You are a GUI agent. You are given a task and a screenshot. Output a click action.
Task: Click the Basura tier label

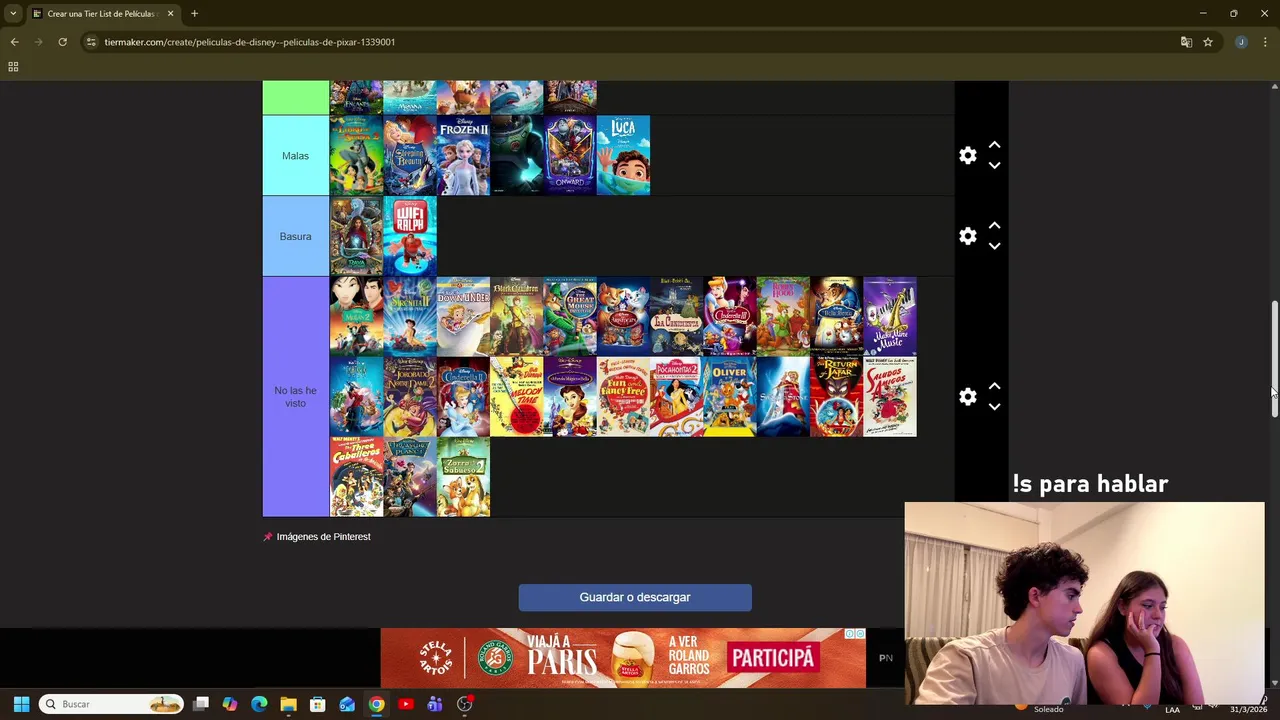coord(295,236)
